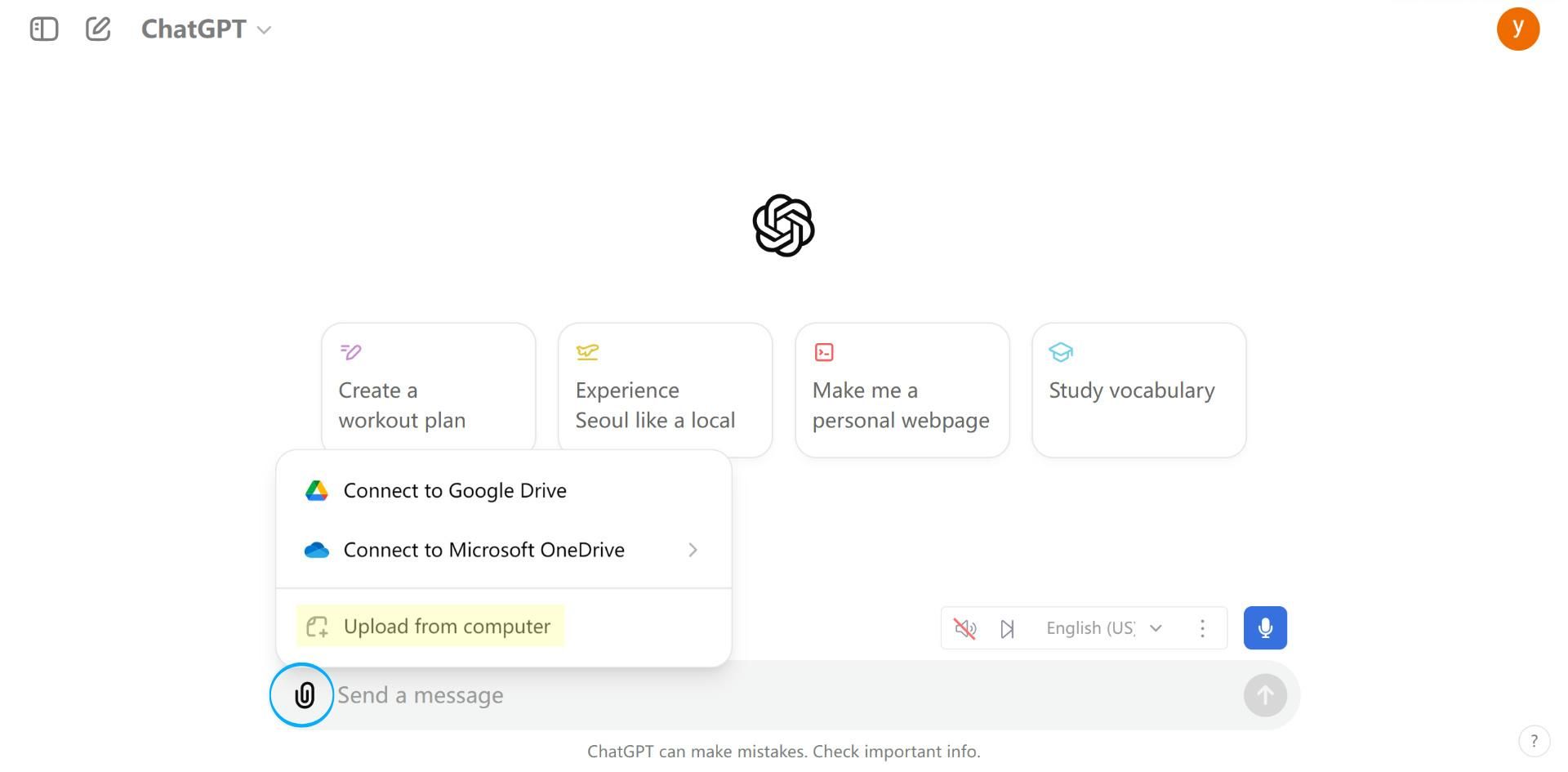The height and width of the screenshot is (772, 1568).
Task: Click the skip playback icon
Action: [x=1008, y=628]
